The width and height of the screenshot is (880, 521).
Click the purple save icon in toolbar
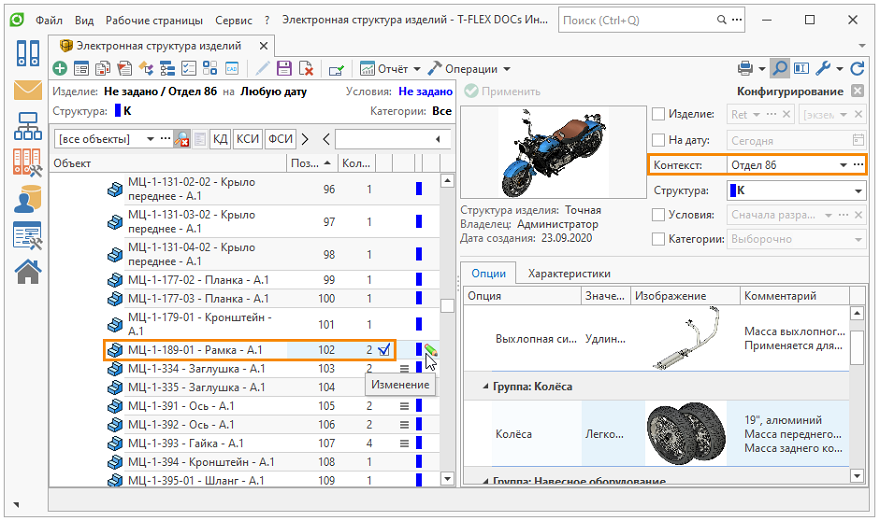[x=285, y=69]
